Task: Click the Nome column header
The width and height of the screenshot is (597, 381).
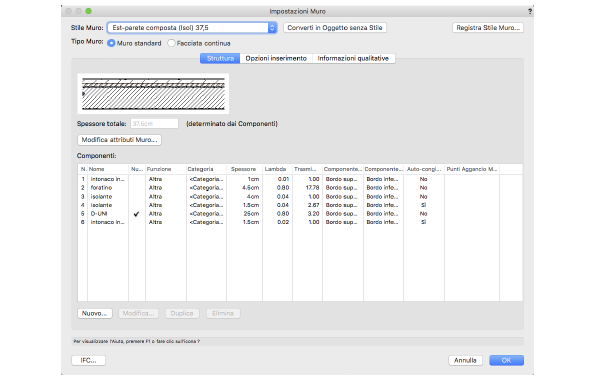Action: click(x=108, y=169)
